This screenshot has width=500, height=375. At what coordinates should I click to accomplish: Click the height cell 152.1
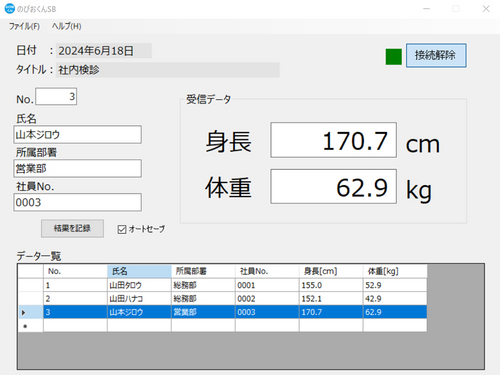[x=331, y=299]
